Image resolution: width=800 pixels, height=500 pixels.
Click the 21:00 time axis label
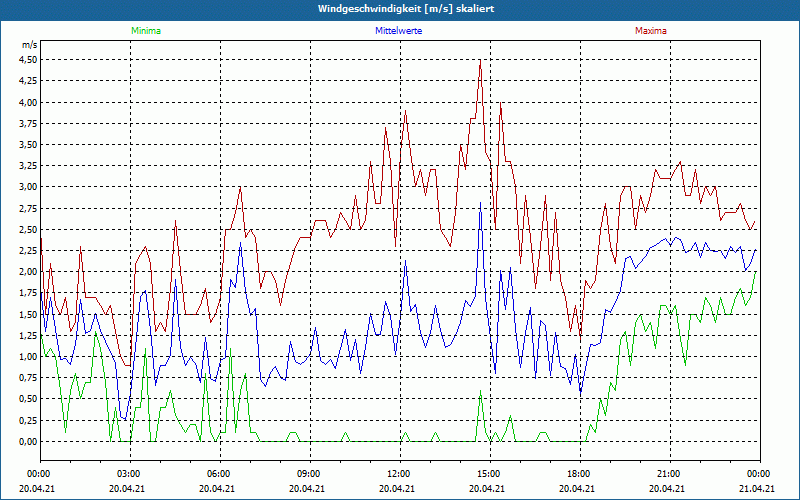click(669, 474)
